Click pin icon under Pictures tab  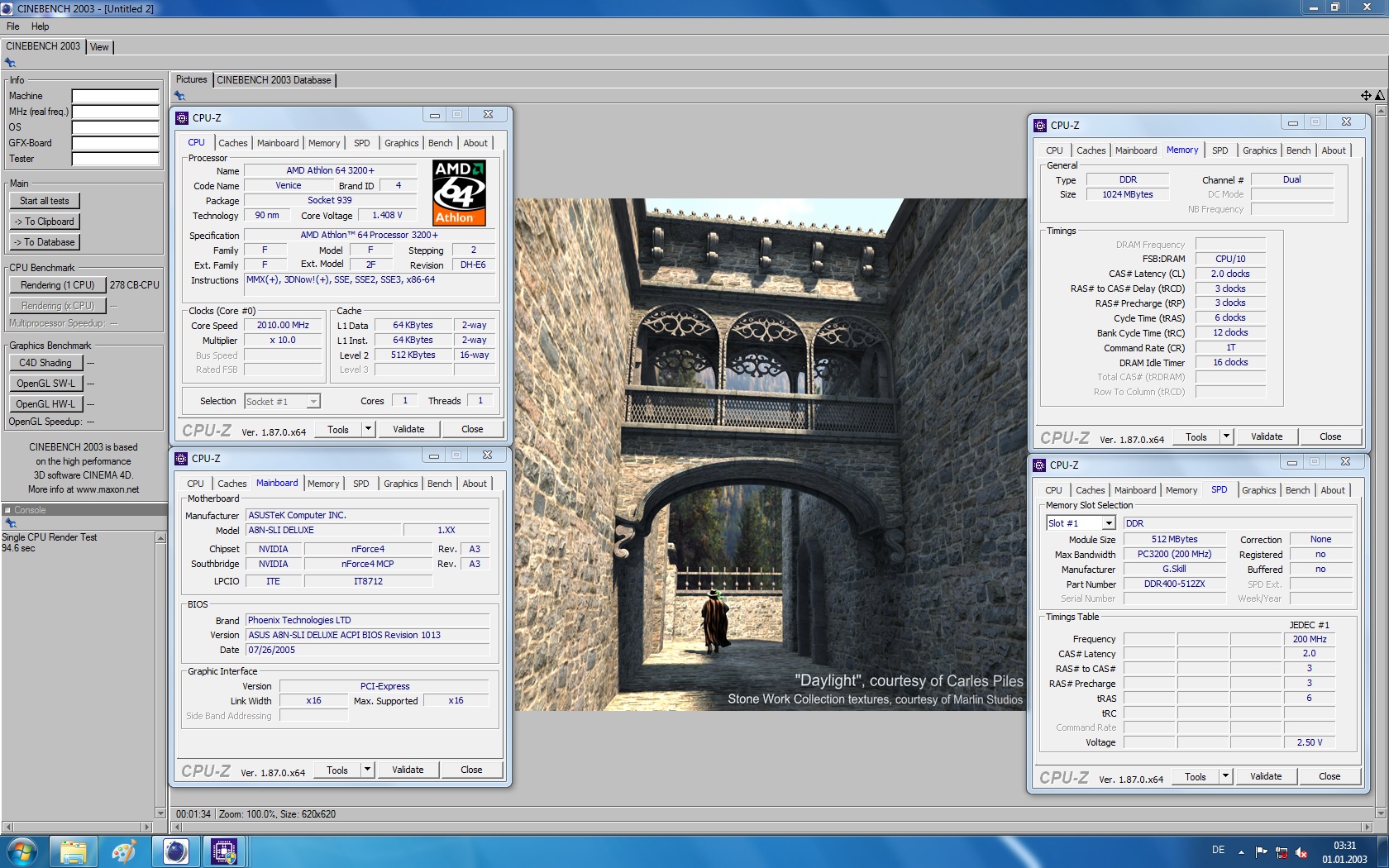click(x=179, y=96)
